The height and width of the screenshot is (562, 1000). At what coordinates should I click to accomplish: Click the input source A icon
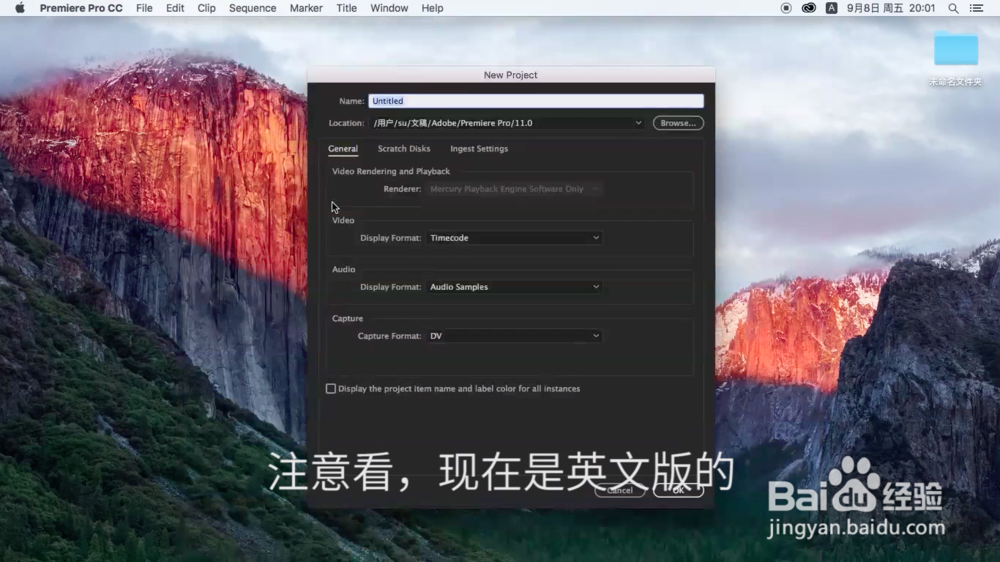(x=832, y=8)
